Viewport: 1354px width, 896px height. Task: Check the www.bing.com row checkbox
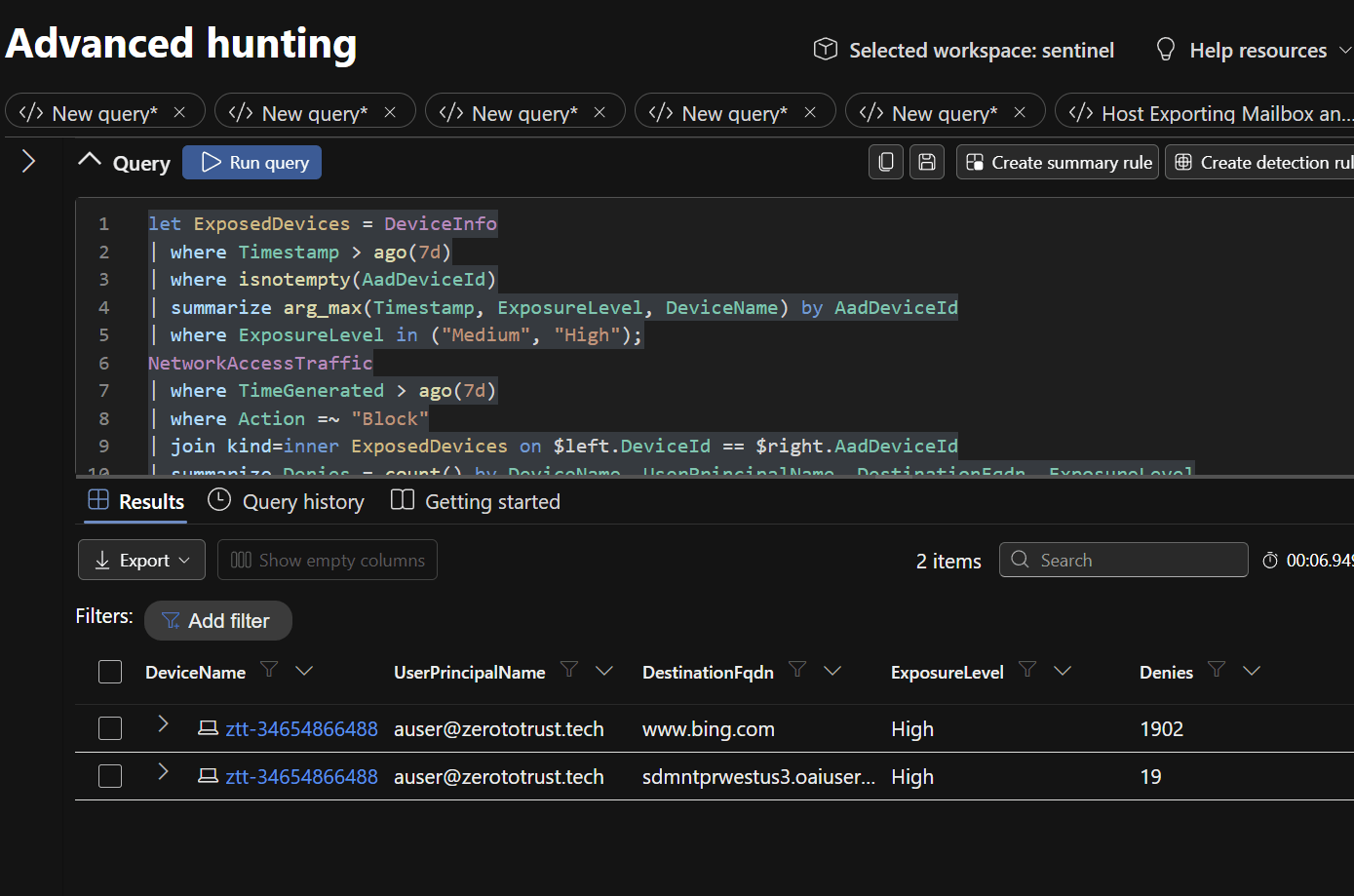[110, 728]
